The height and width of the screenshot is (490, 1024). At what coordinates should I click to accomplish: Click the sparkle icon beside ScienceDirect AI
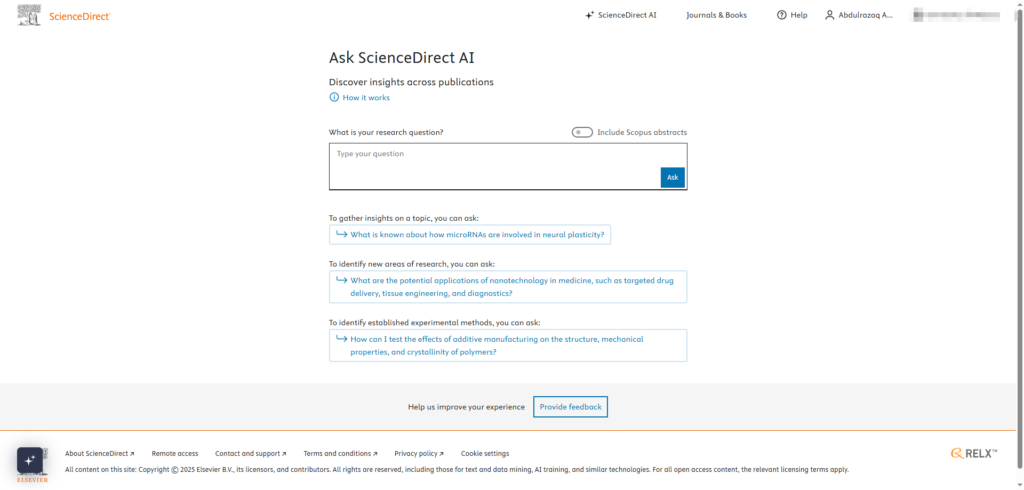[589, 15]
